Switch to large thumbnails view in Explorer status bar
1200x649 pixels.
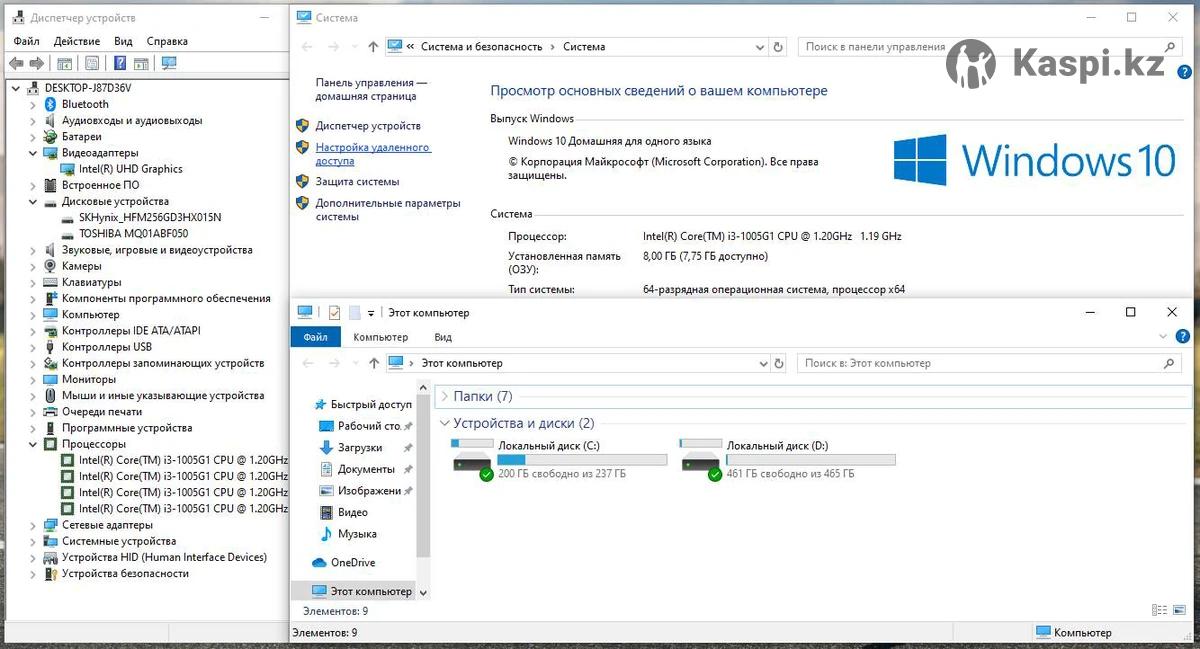1180,610
